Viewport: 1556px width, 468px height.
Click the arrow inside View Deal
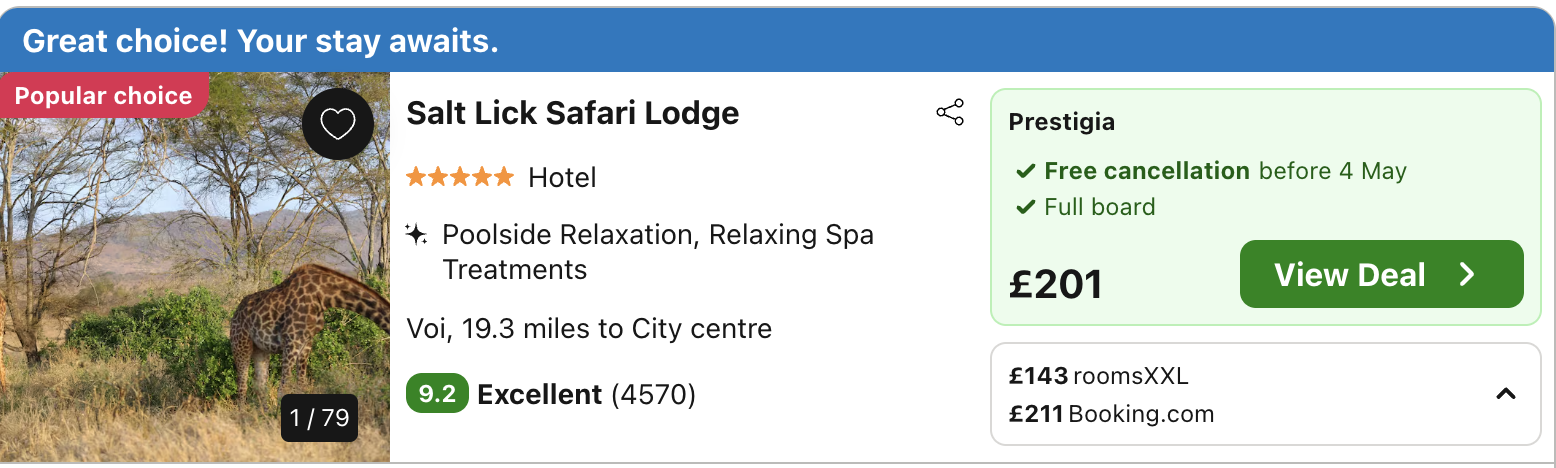1467,275
